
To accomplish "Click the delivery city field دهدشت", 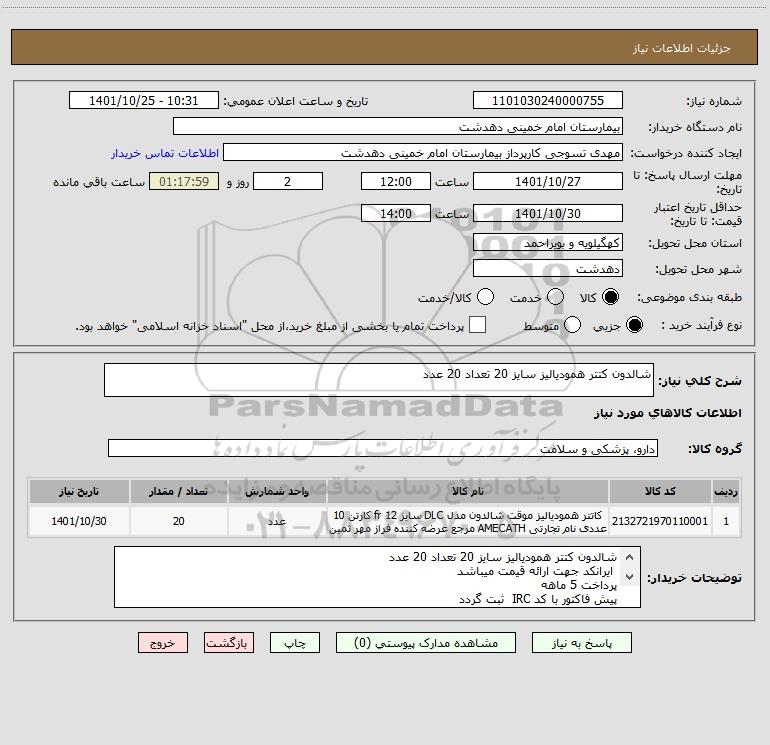I will (x=548, y=269).
